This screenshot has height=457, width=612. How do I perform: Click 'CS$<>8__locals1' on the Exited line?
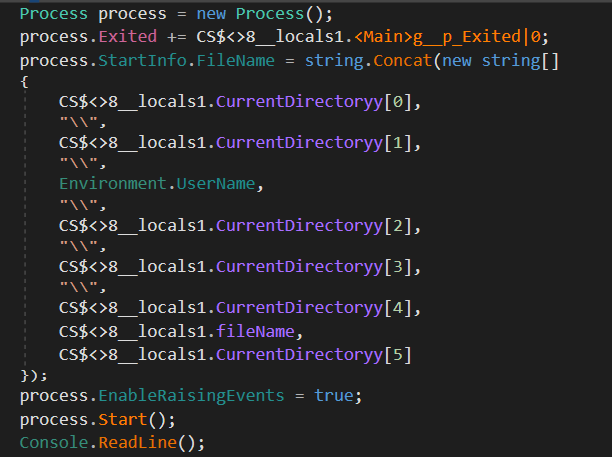point(270,37)
